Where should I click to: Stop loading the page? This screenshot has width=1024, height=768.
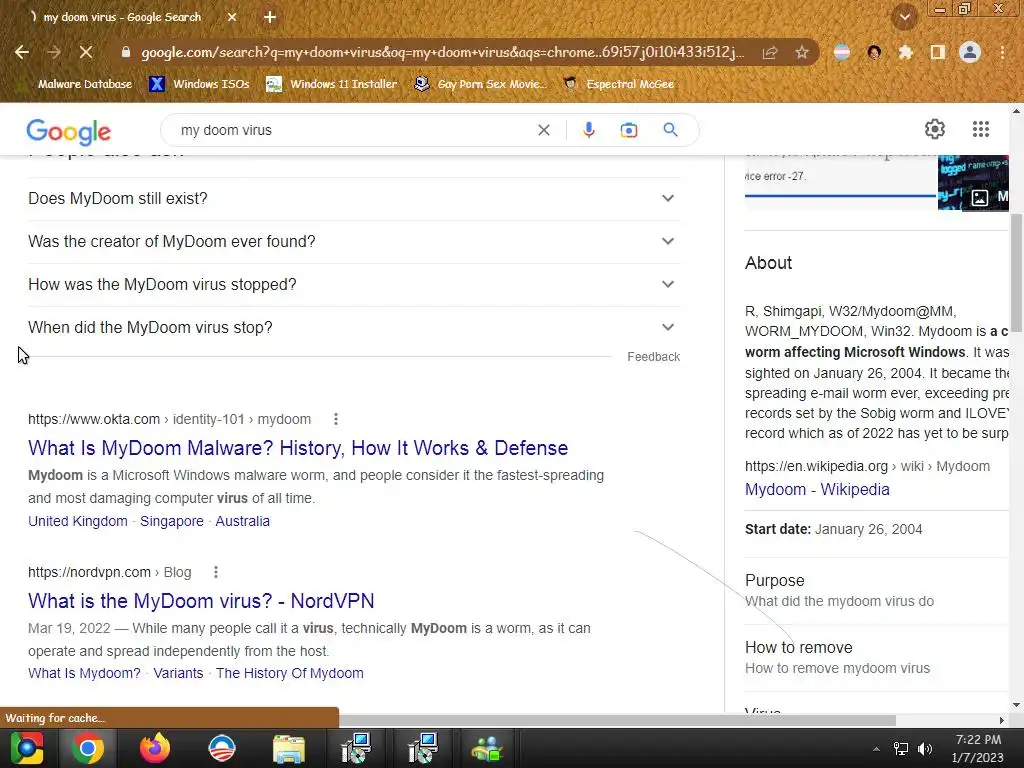click(x=86, y=52)
